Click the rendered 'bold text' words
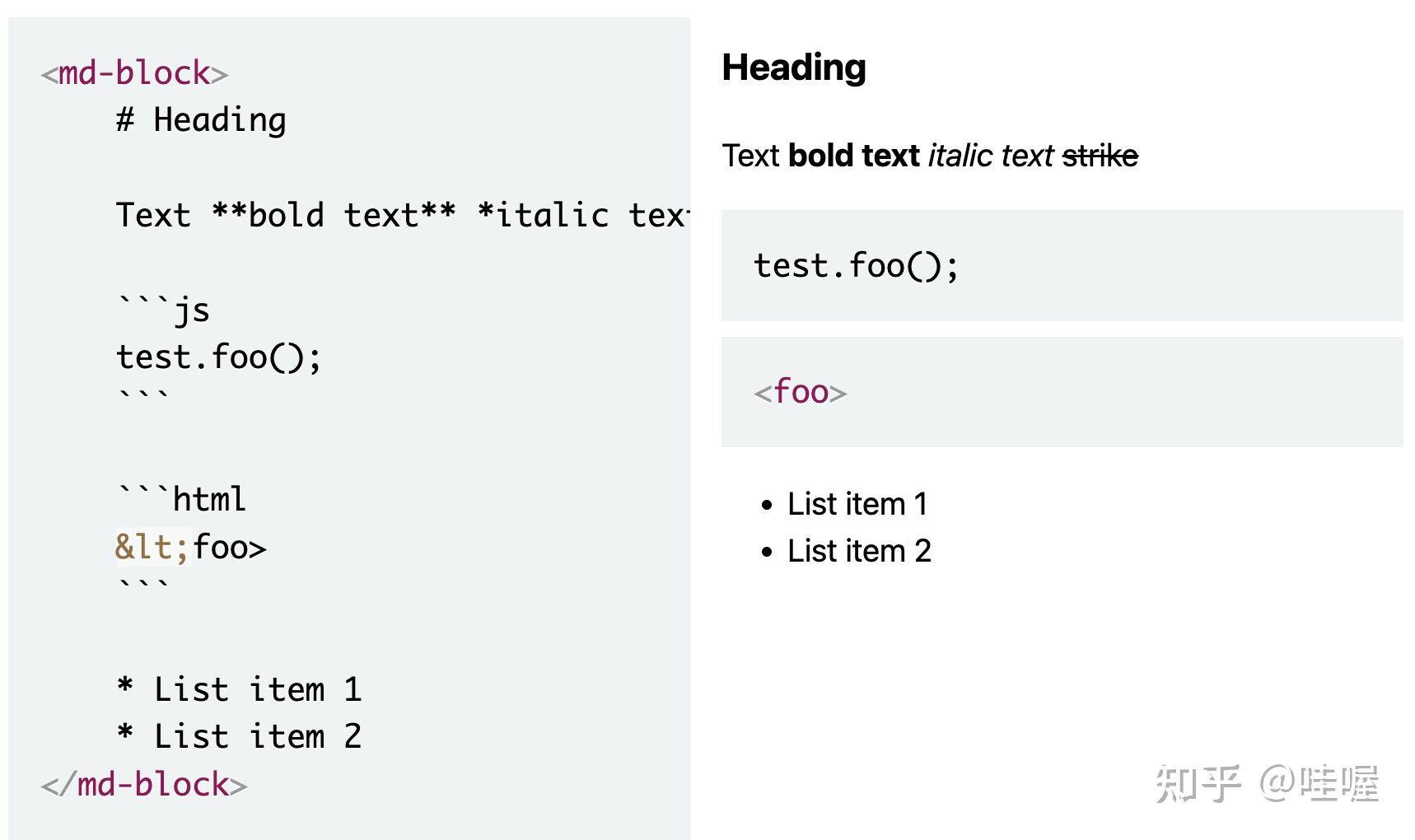 (853, 155)
